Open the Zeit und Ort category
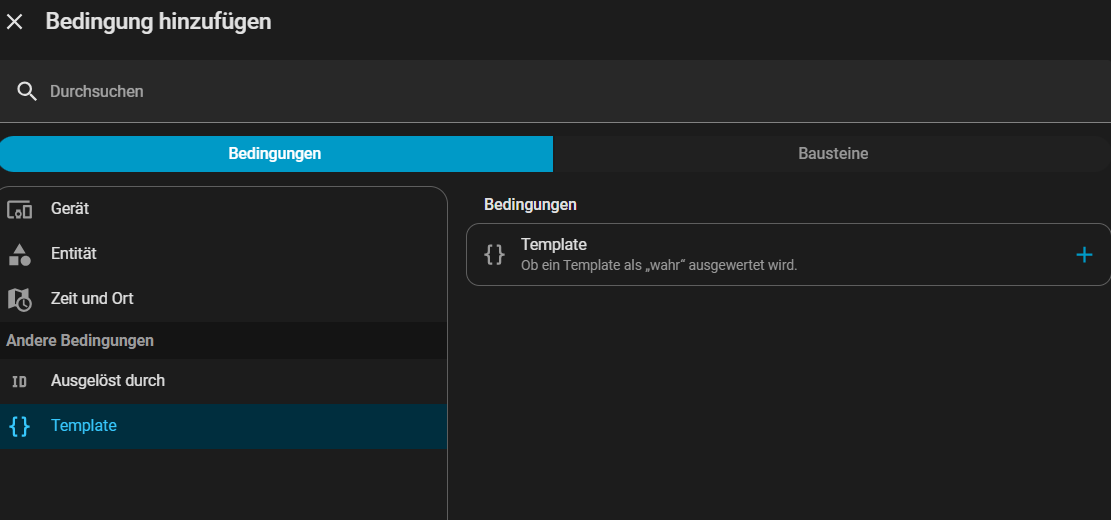Viewport: 1111px width, 520px height. pos(92,299)
